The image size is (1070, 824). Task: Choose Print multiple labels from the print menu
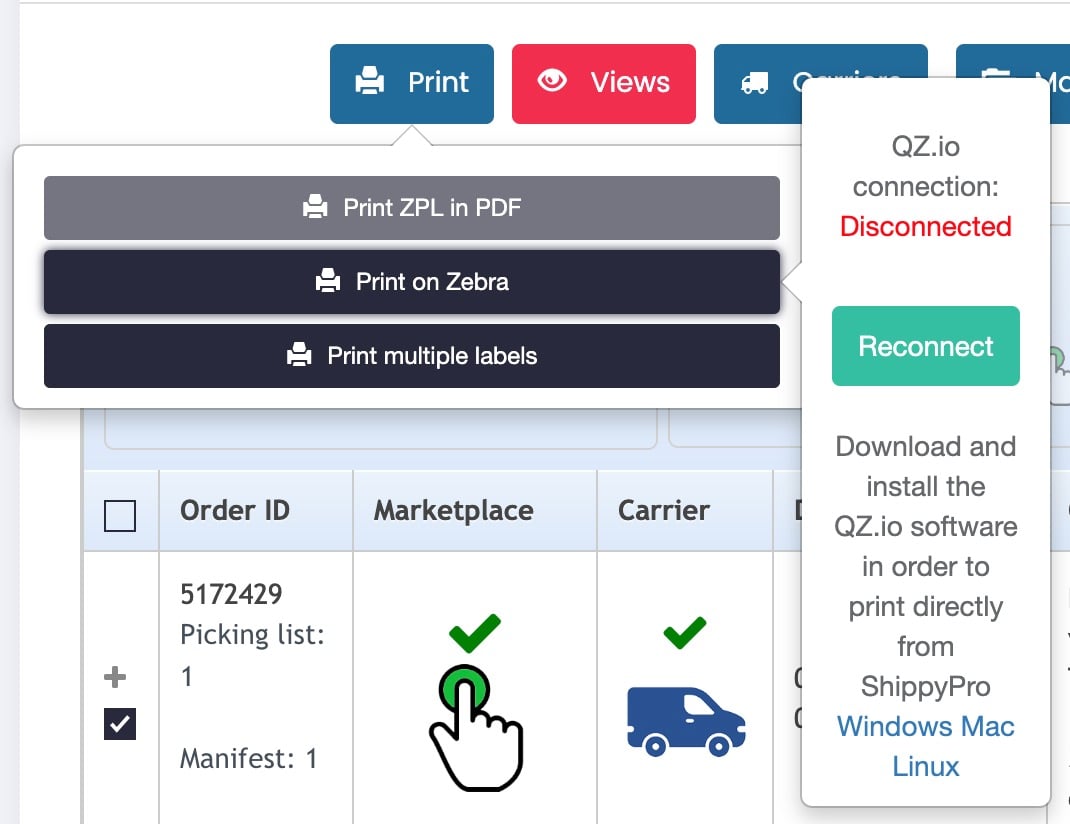[x=411, y=356]
